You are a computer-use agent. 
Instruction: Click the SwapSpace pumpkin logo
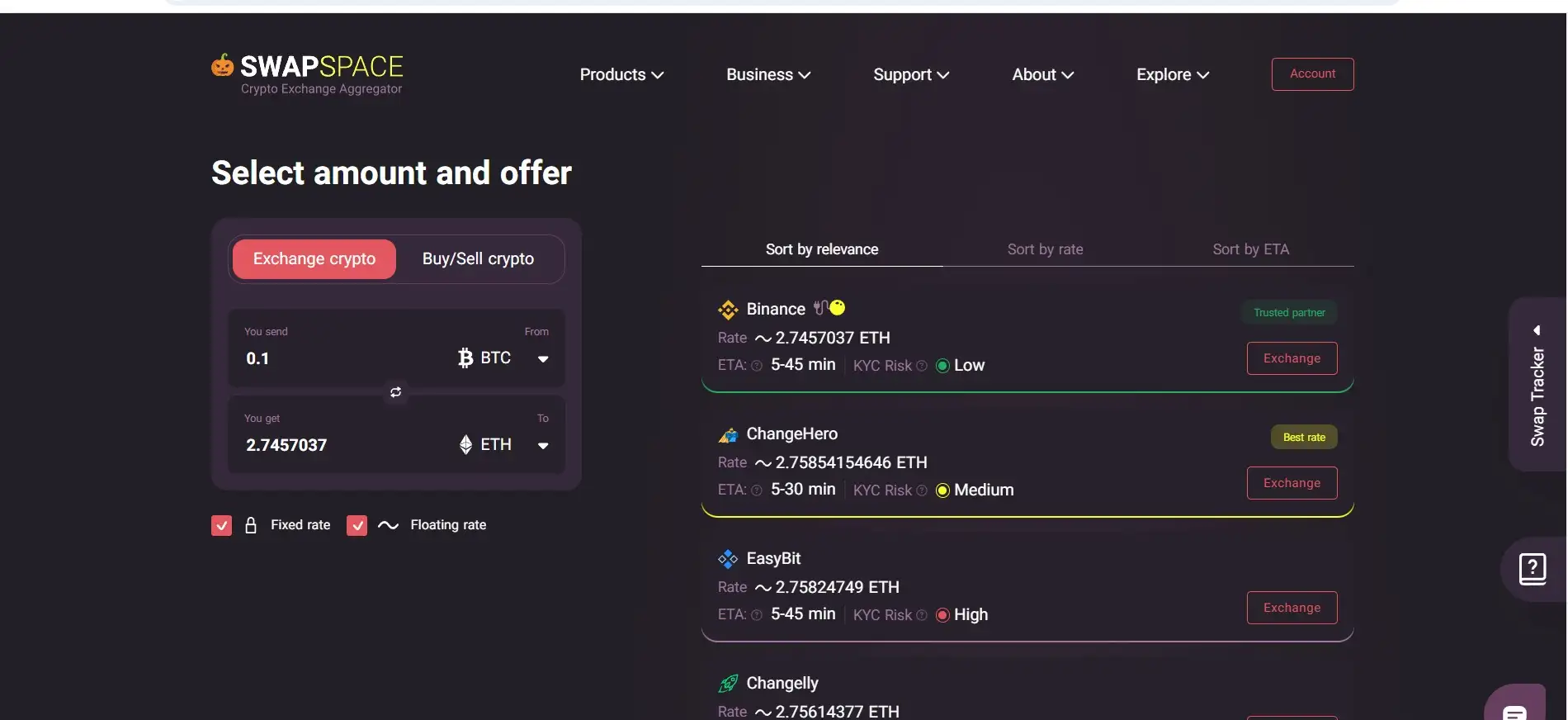tap(222, 65)
